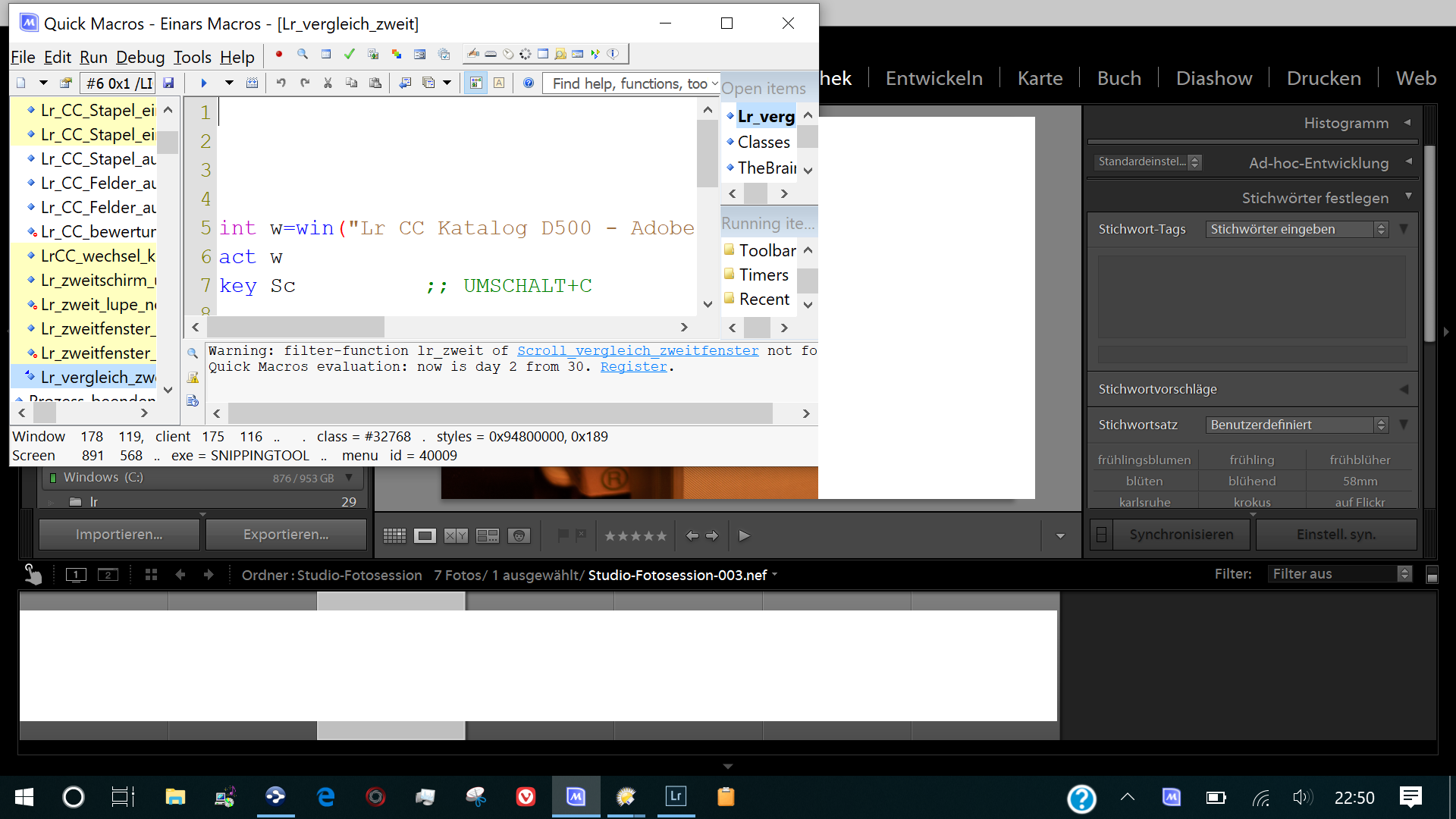Set rating using the five stars control

pos(635,536)
